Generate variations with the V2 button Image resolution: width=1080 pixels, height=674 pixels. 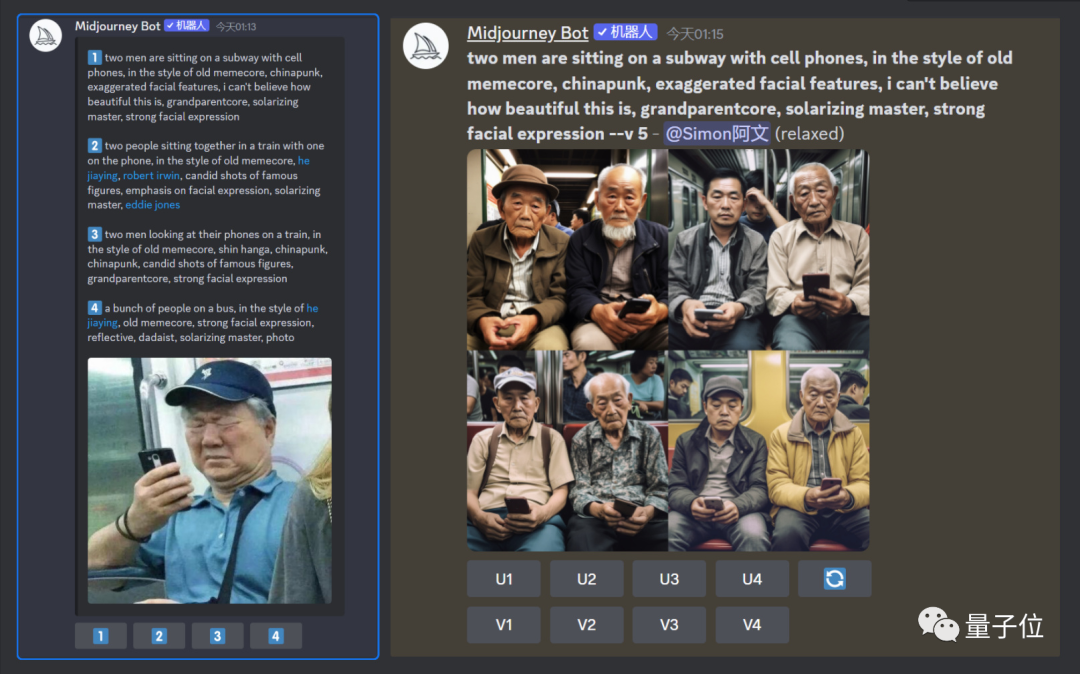pyautogui.click(x=586, y=624)
